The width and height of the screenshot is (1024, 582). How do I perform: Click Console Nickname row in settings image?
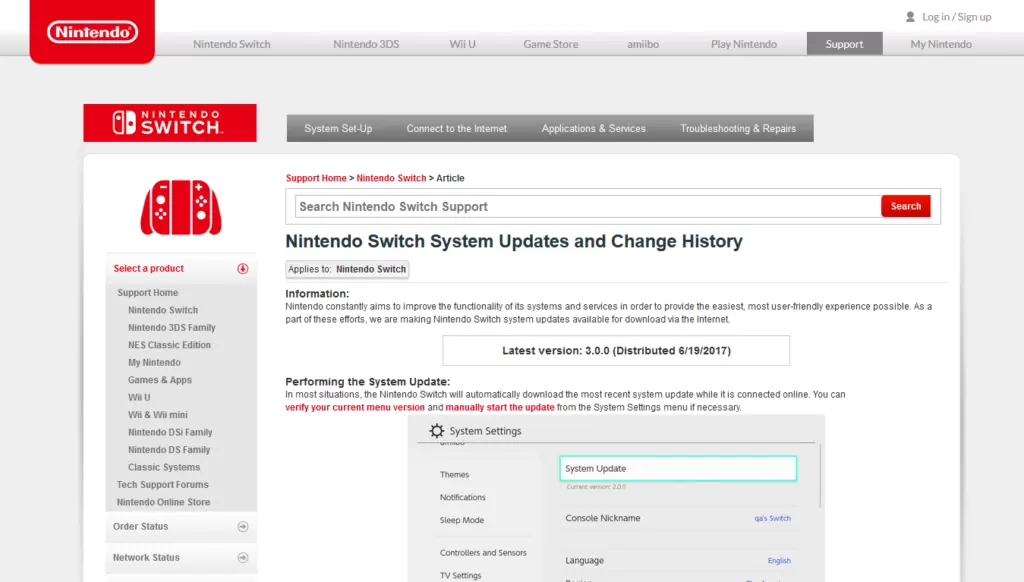[x=678, y=518]
